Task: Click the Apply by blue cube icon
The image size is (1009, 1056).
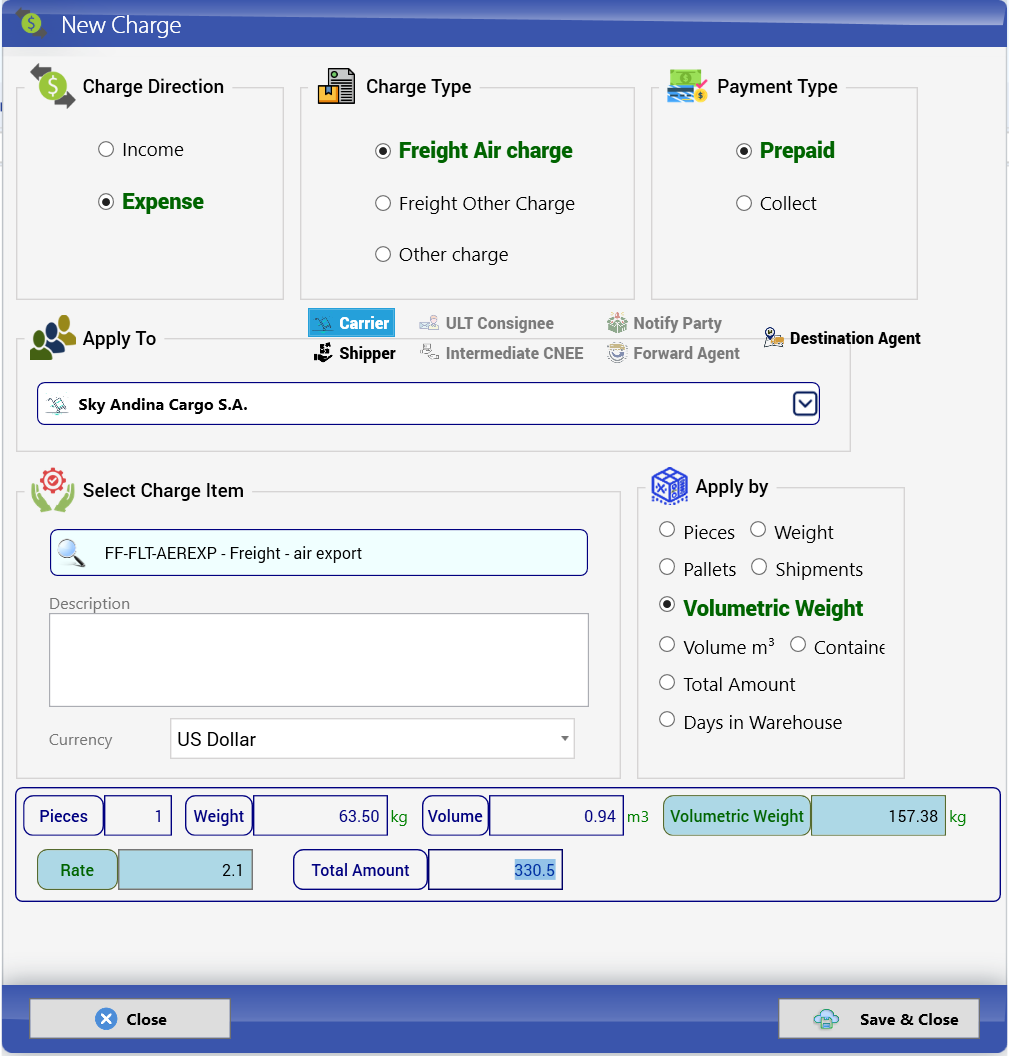Action: (670, 486)
